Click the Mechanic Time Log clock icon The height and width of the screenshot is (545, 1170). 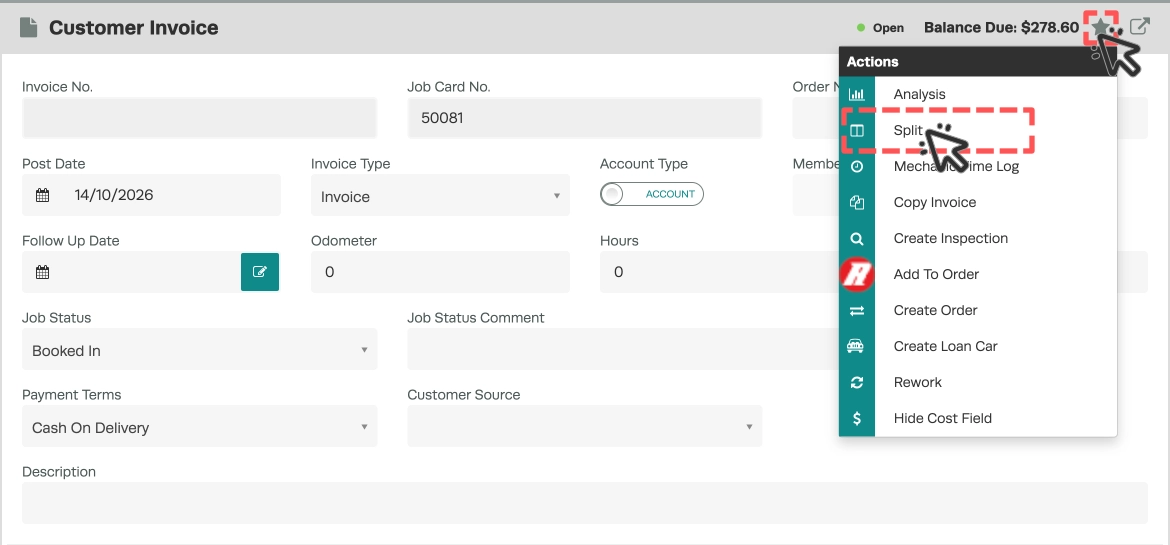pyautogui.click(x=857, y=166)
